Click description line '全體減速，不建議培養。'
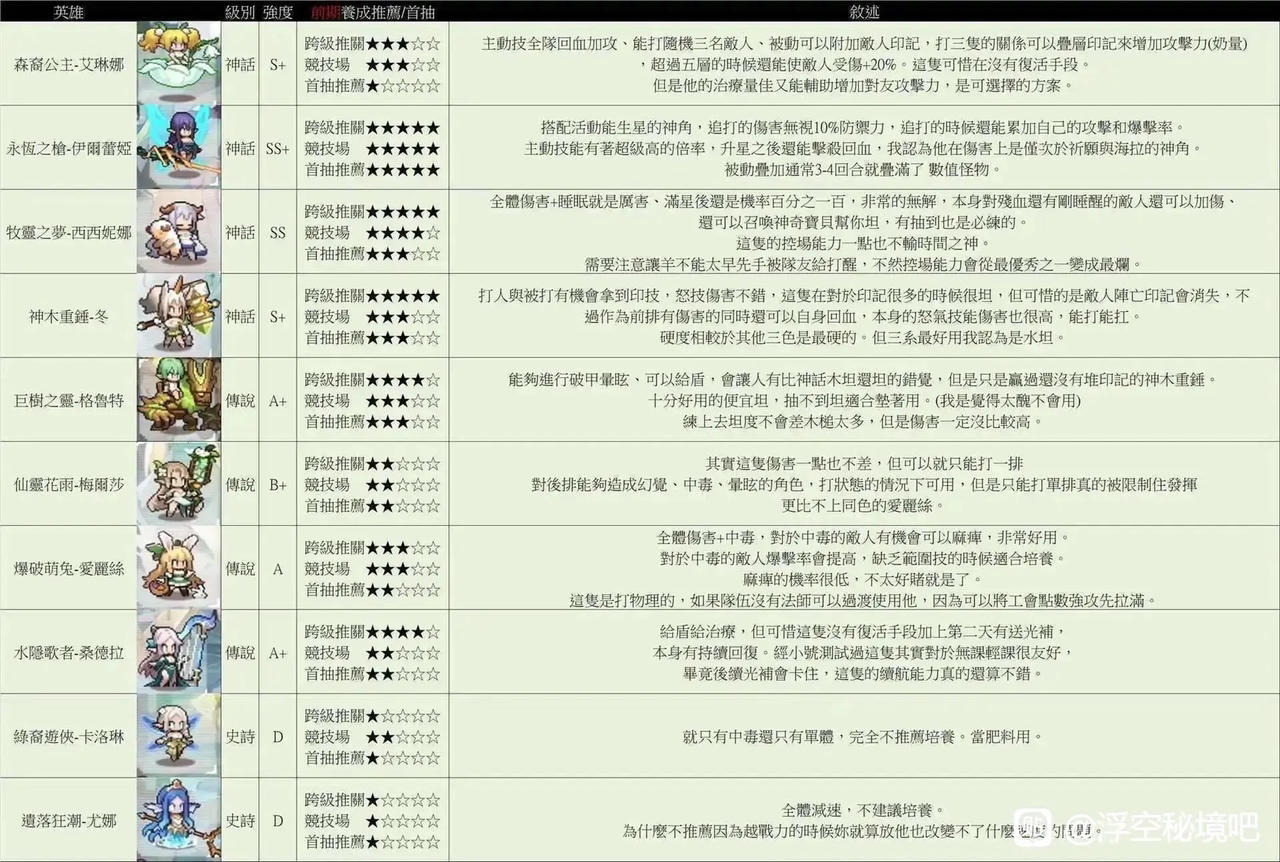The height and width of the screenshot is (862, 1280). coord(863,810)
